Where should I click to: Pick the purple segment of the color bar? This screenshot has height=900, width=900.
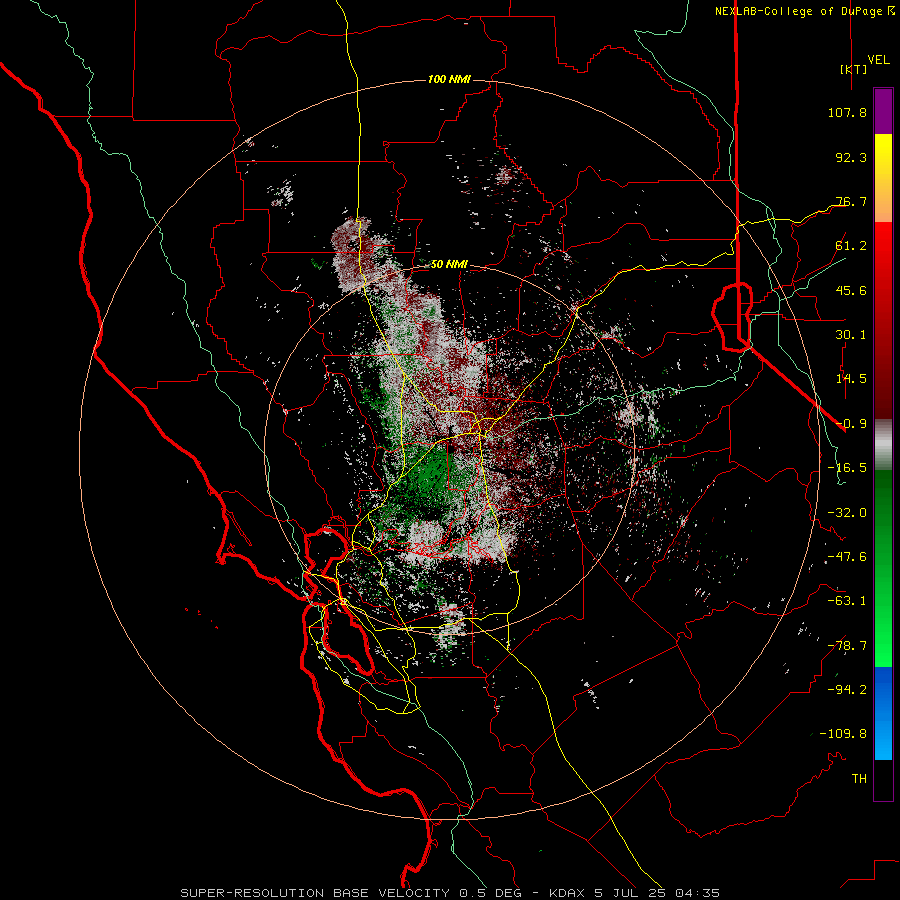883,111
